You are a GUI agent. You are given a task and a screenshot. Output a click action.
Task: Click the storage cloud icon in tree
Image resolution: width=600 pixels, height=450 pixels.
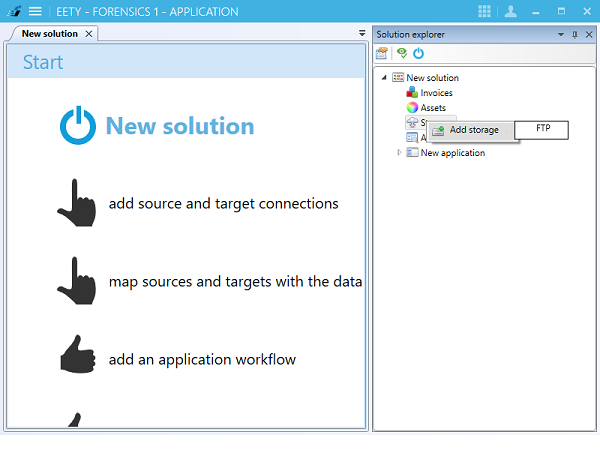pos(412,122)
